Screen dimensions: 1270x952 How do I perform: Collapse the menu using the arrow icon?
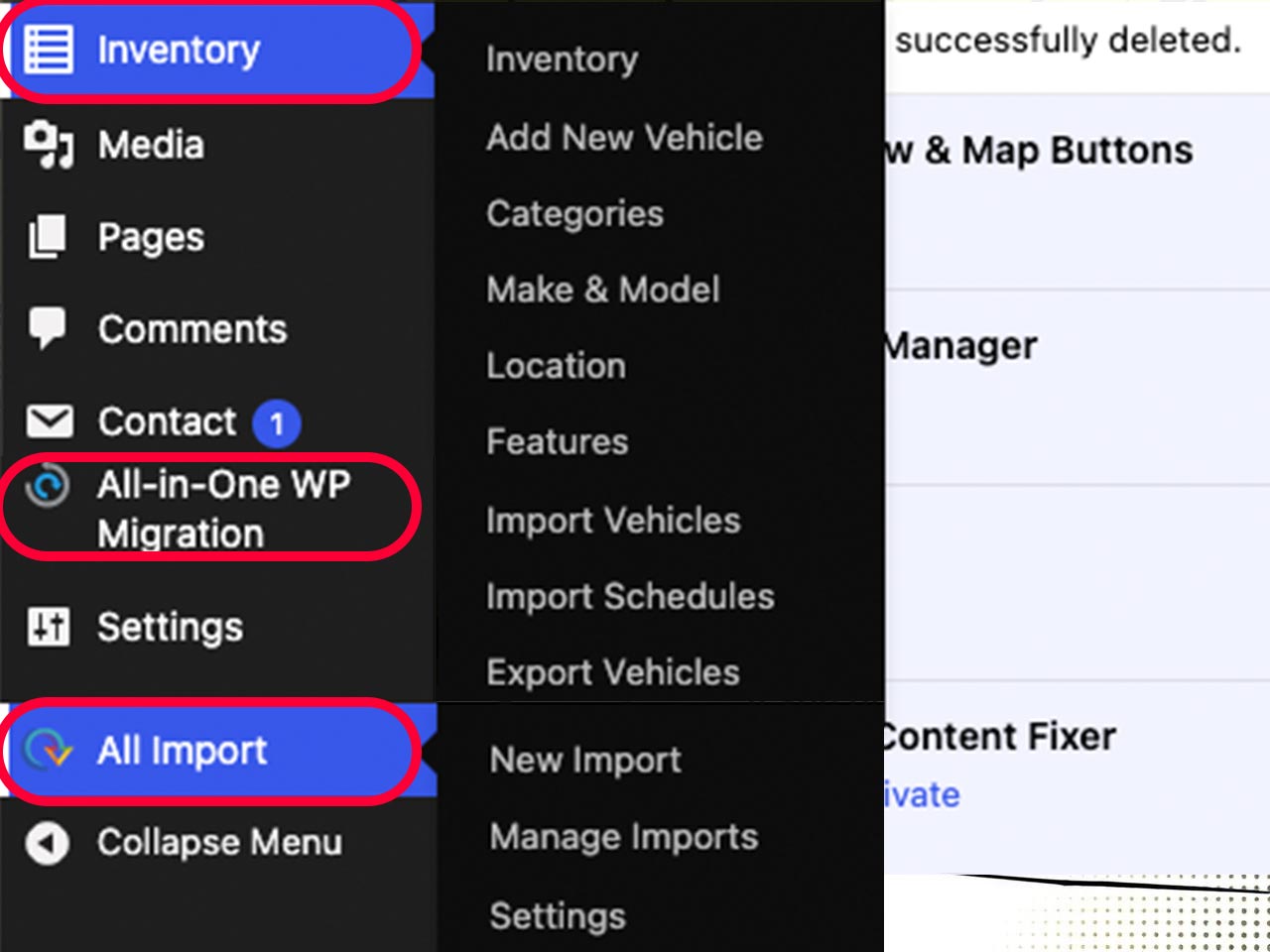[47, 843]
